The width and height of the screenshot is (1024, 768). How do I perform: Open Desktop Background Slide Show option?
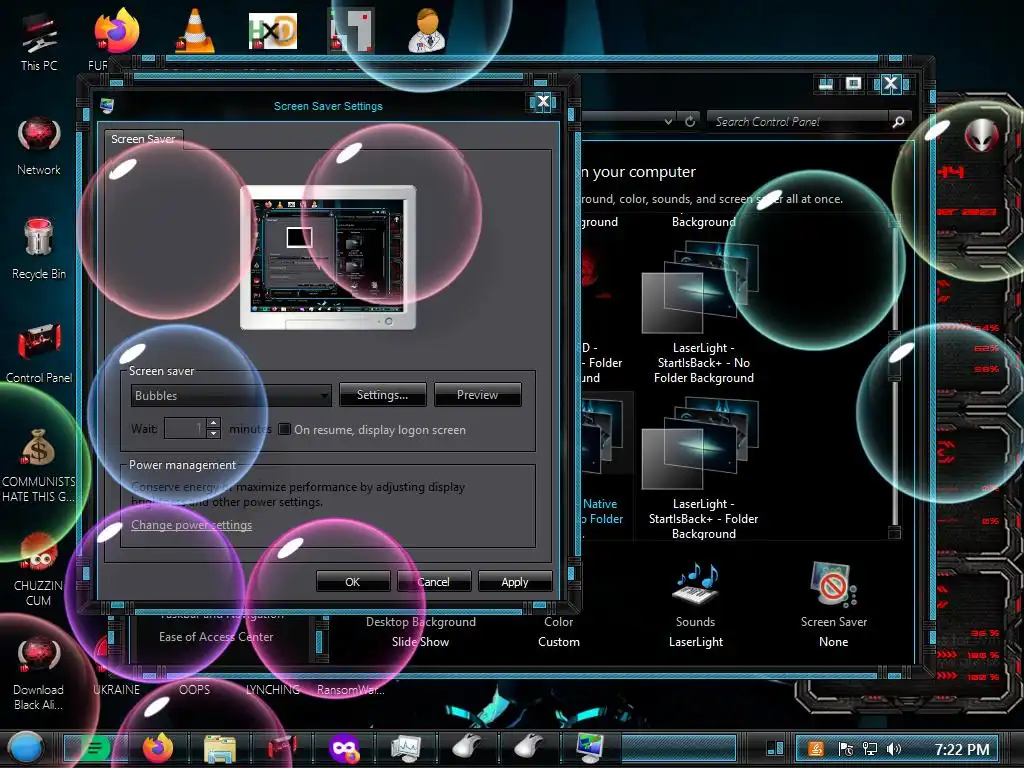pyautogui.click(x=421, y=632)
